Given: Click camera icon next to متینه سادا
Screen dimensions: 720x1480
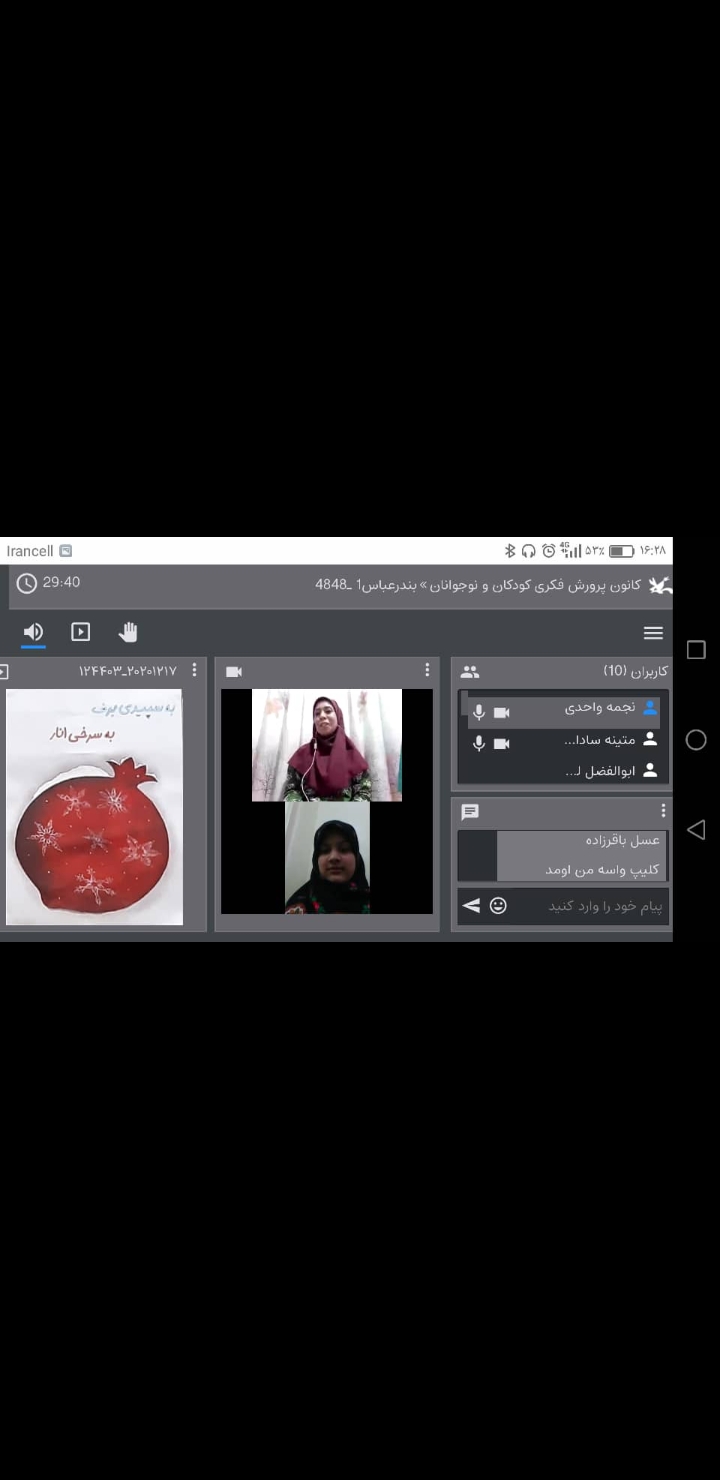Looking at the screenshot, I should pos(502,743).
